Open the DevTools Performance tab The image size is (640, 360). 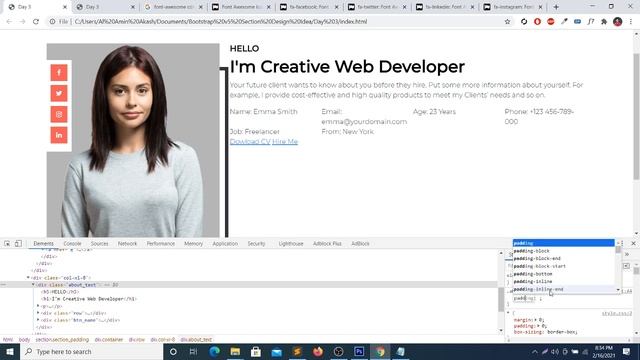coord(161,244)
